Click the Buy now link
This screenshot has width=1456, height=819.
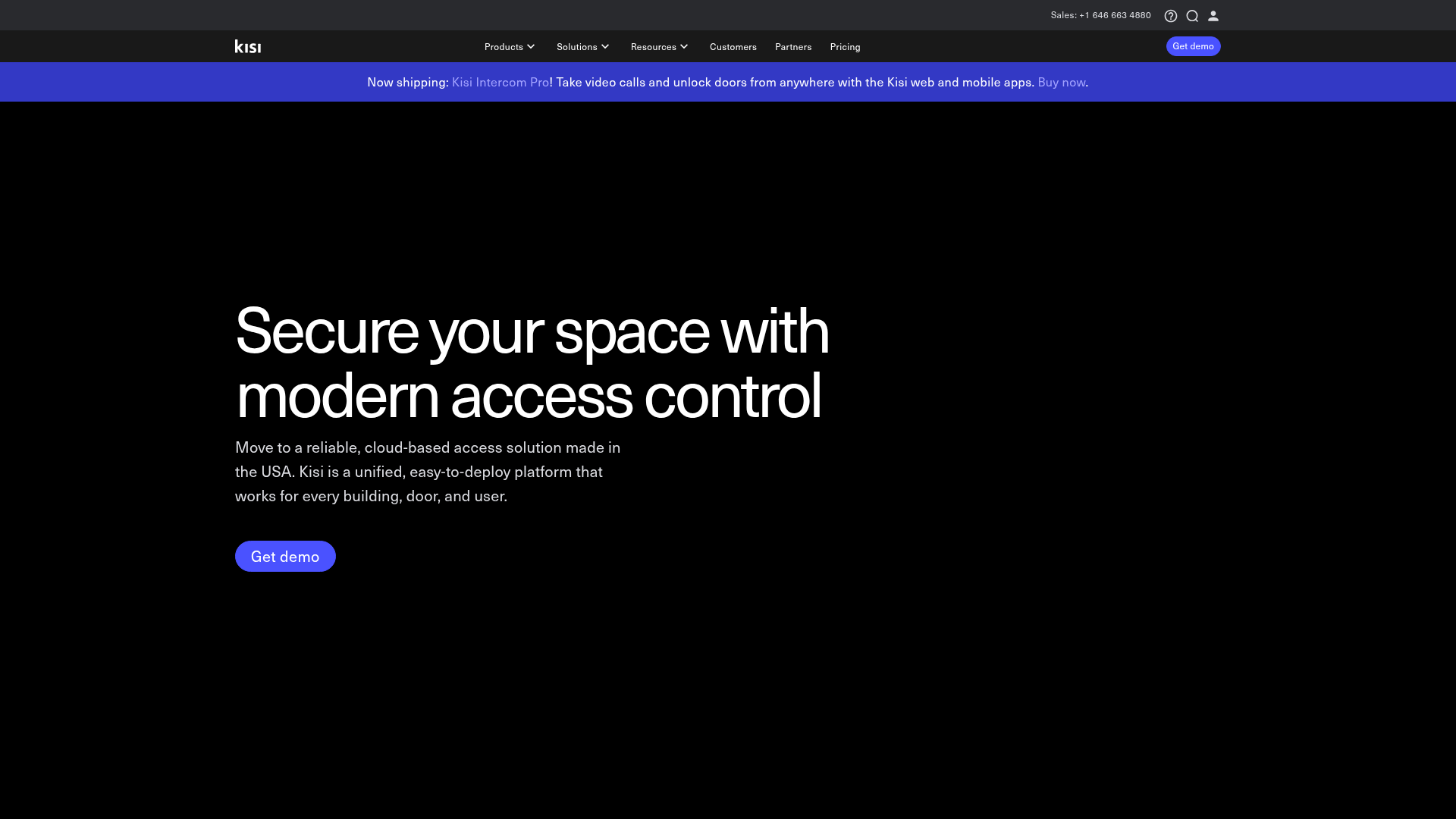point(1061,81)
